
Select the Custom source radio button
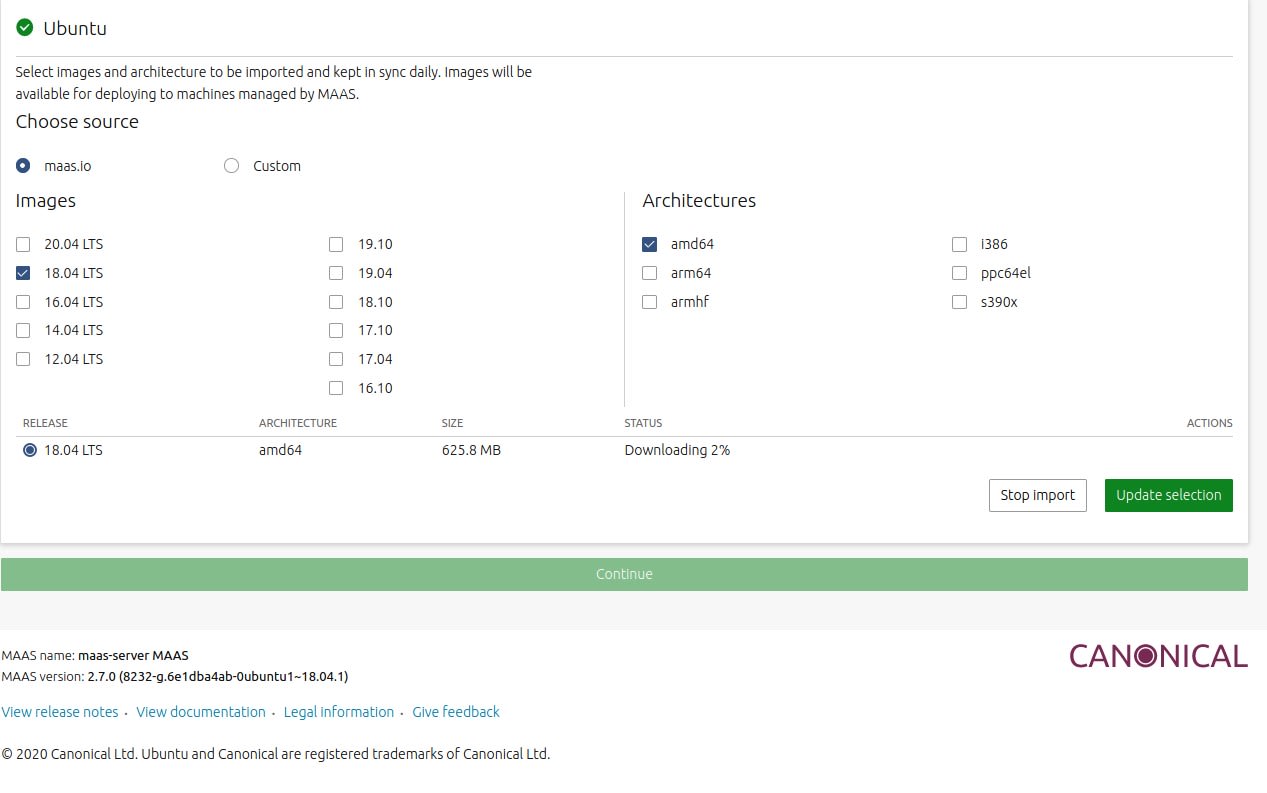(x=232, y=166)
